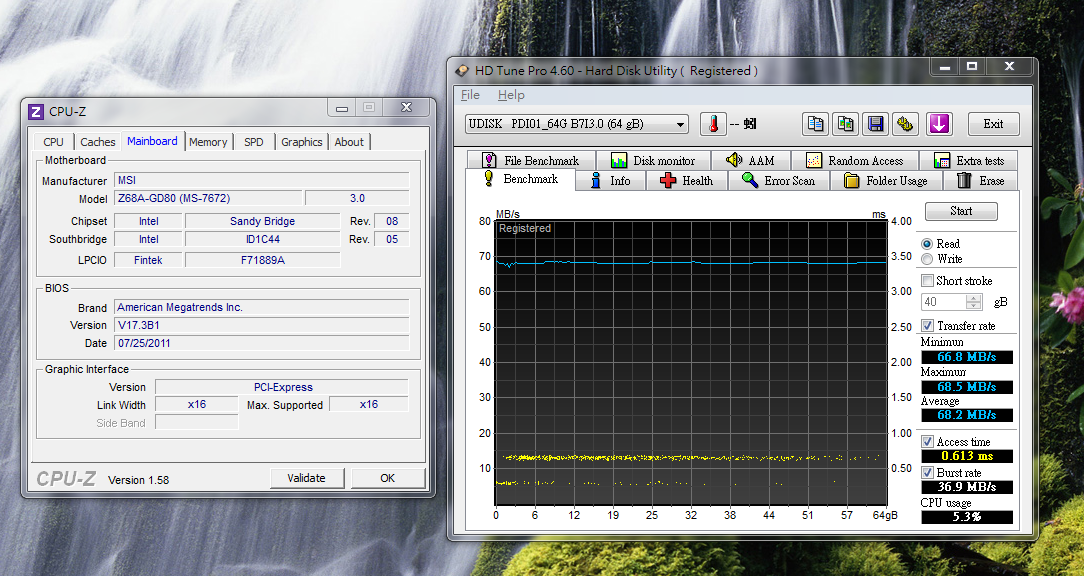The image size is (1084, 576).
Task: Switch to Health tab
Action: click(x=686, y=180)
